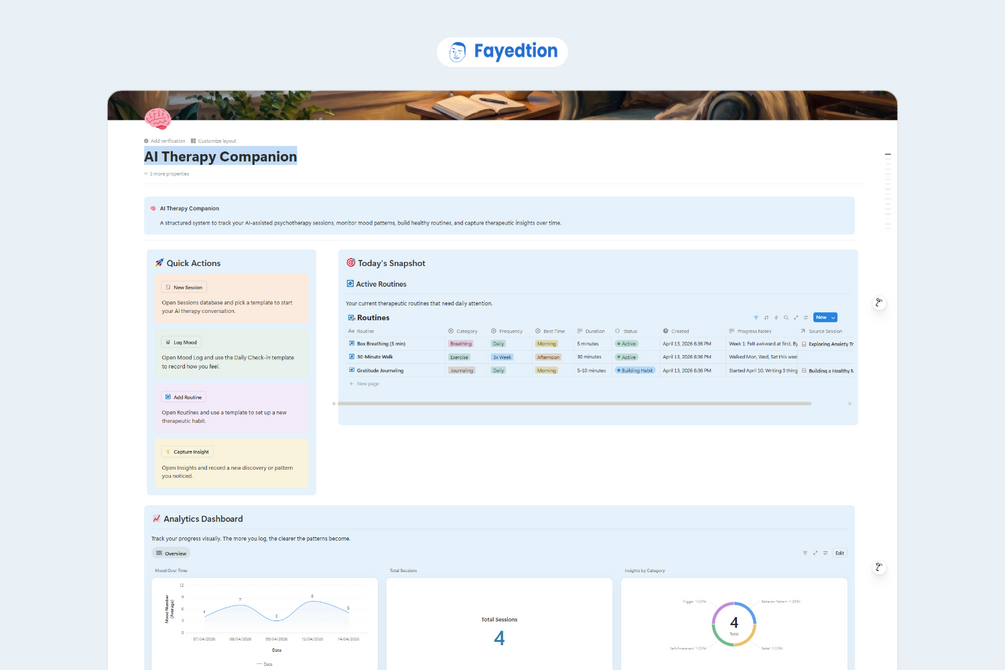The height and width of the screenshot is (670, 1005).
Task: Select the Overview view tab
Action: [171, 553]
